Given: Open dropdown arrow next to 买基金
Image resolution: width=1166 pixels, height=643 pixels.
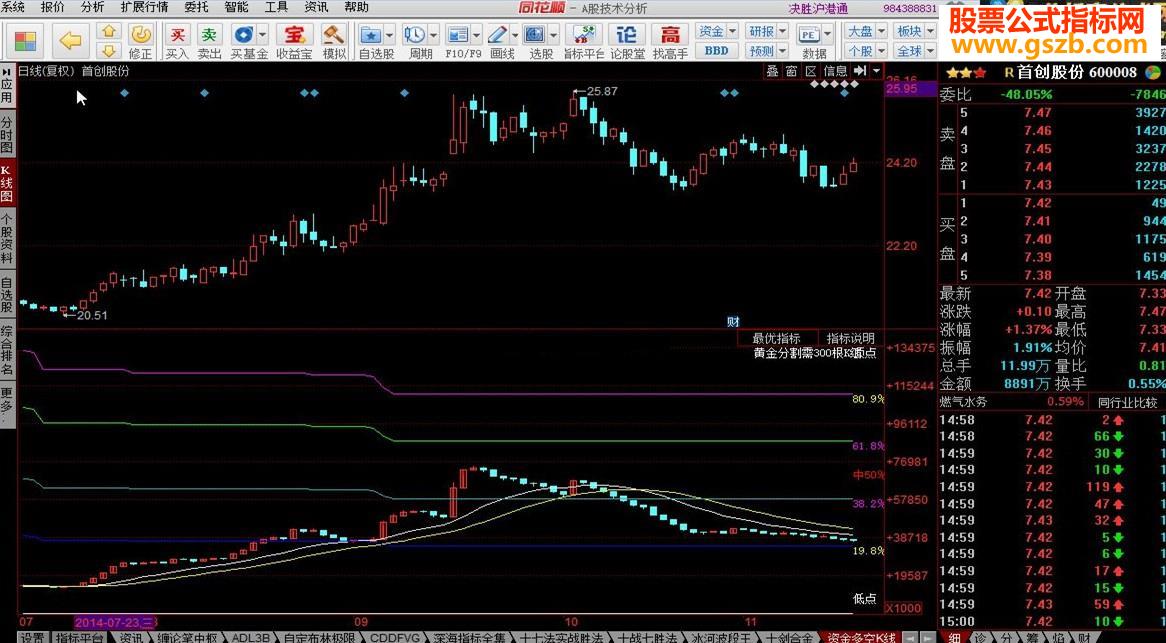Looking at the screenshot, I should [262, 33].
